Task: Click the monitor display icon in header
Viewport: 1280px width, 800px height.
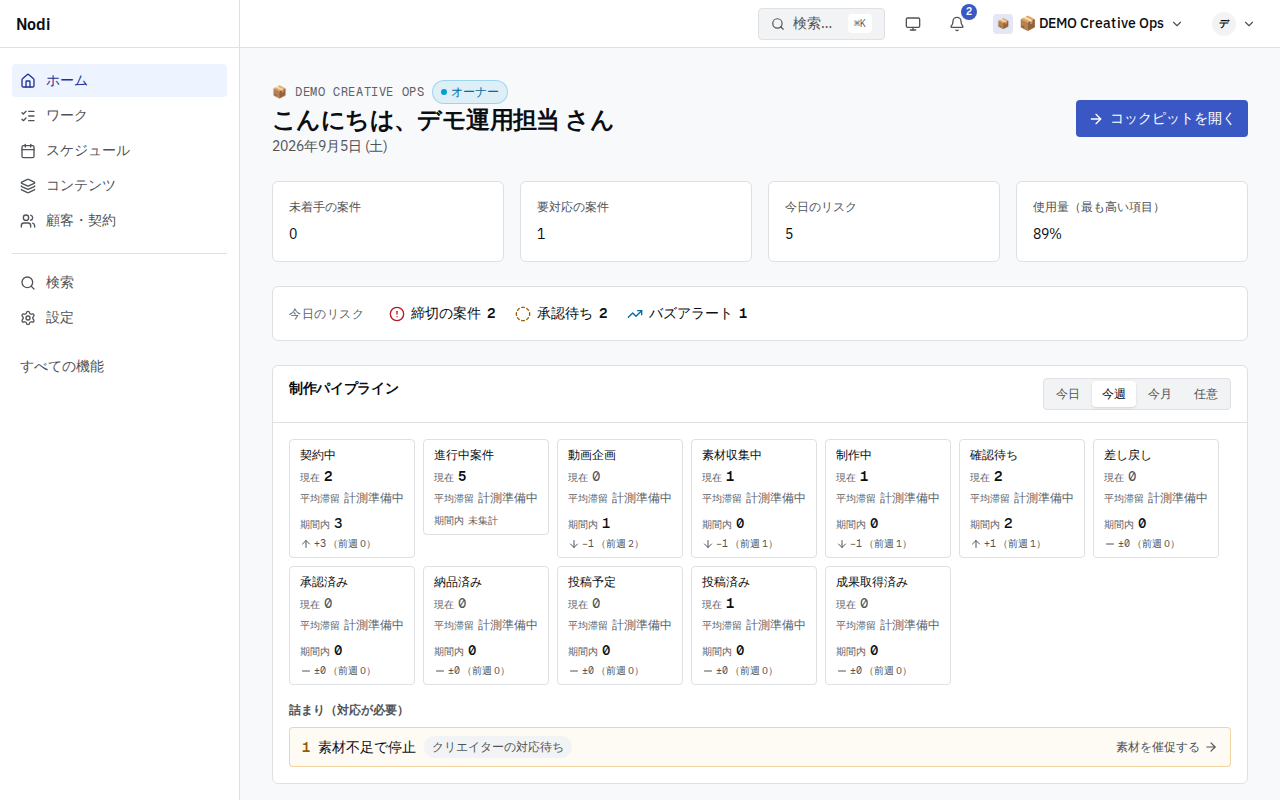Action: [913, 23]
